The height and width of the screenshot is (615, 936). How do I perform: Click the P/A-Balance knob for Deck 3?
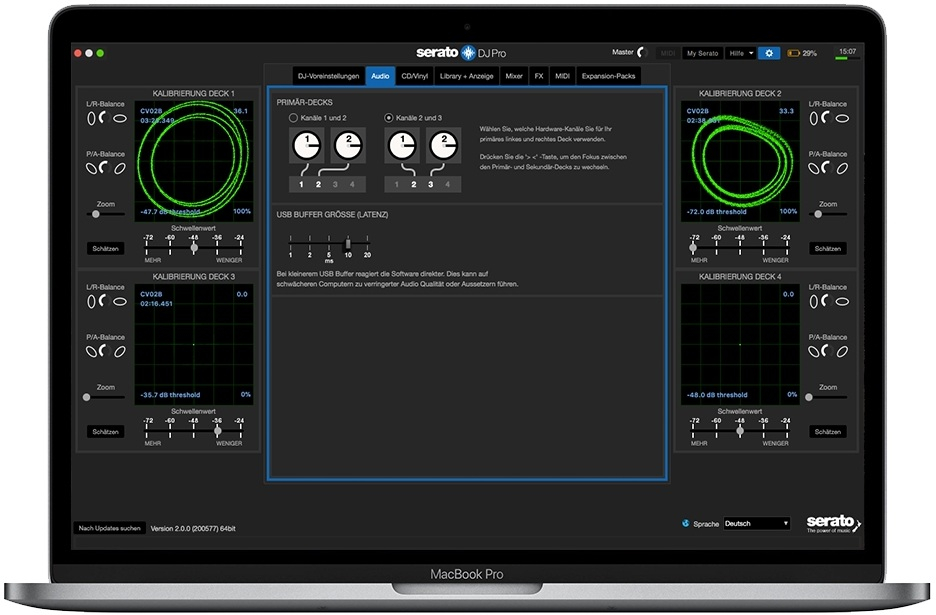pos(106,352)
